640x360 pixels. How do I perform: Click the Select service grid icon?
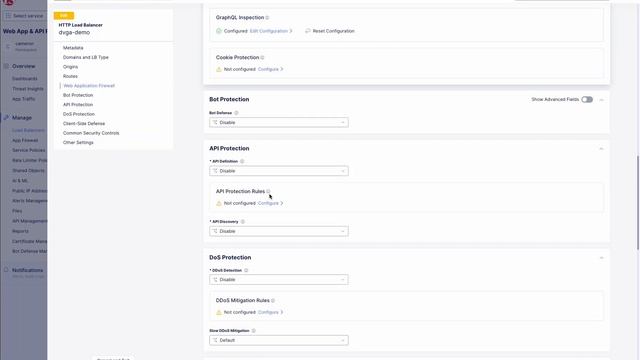pos(8,16)
